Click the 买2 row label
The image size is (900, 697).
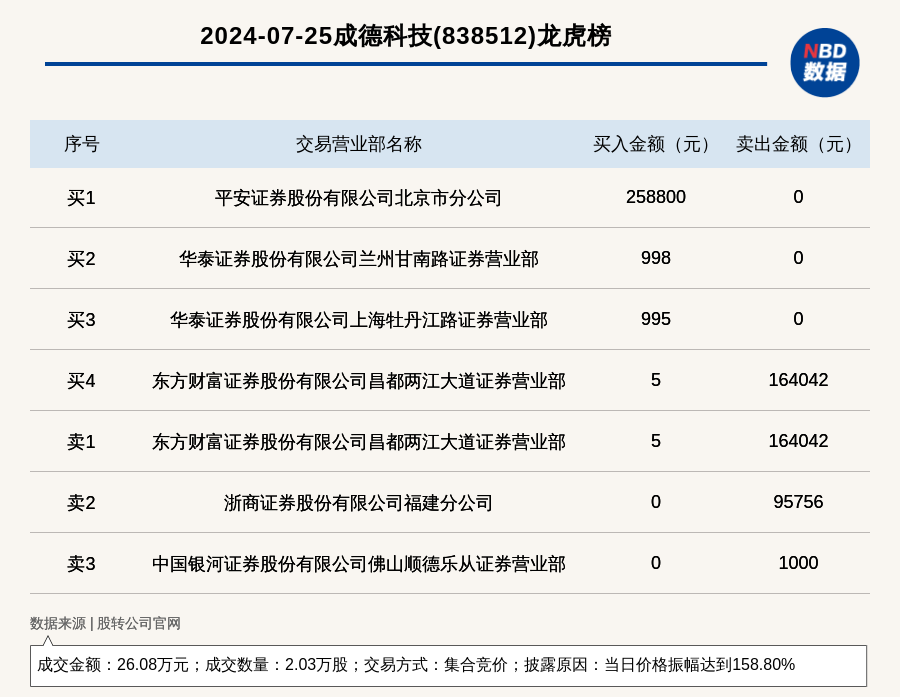pyautogui.click(x=81, y=259)
